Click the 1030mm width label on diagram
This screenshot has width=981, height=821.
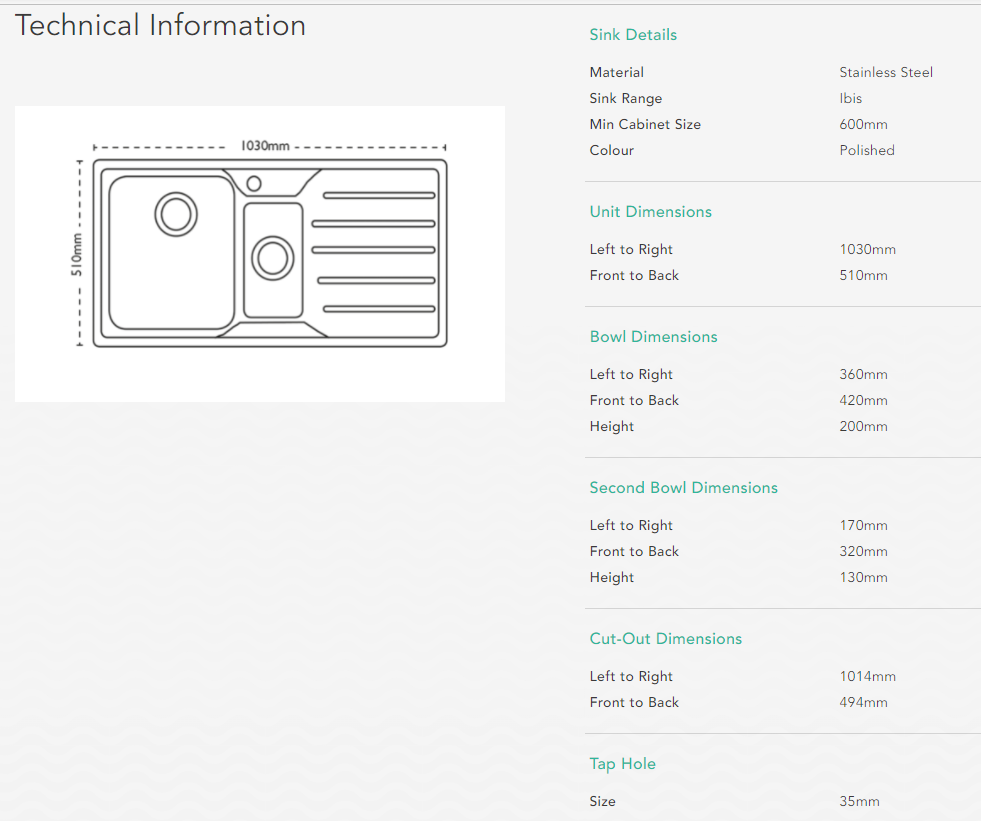point(265,146)
